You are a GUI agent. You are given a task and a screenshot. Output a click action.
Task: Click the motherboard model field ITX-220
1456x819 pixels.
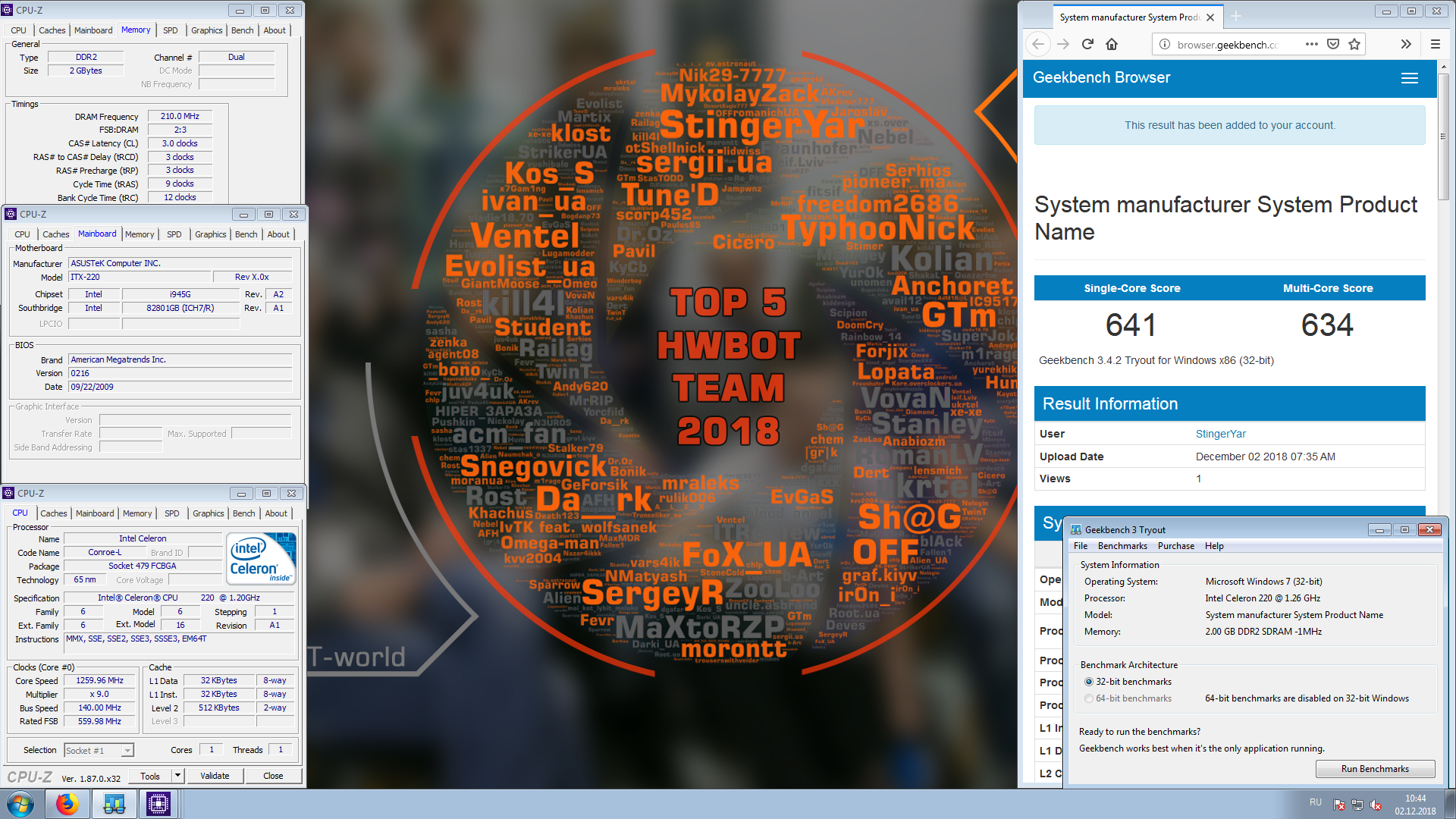pyautogui.click(x=140, y=277)
